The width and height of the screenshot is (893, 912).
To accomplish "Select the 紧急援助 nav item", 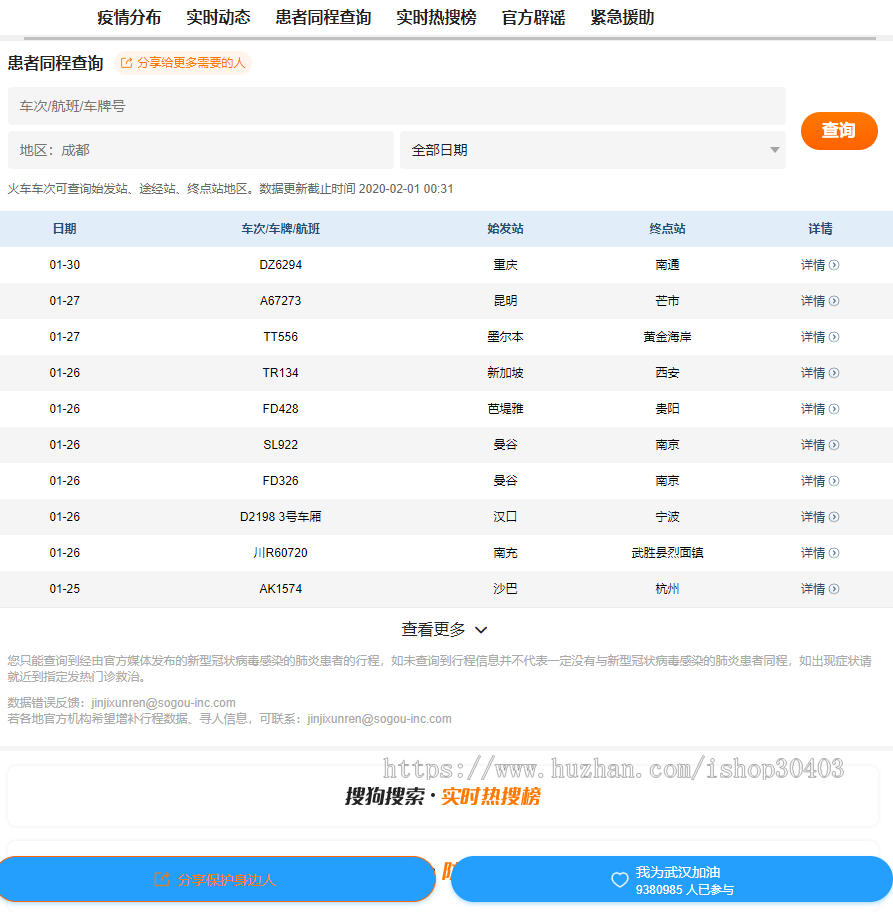I will pyautogui.click(x=622, y=18).
